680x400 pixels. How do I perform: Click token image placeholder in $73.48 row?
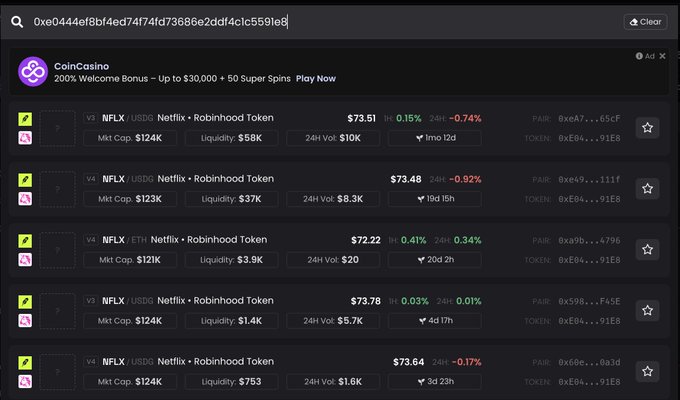(x=58, y=189)
